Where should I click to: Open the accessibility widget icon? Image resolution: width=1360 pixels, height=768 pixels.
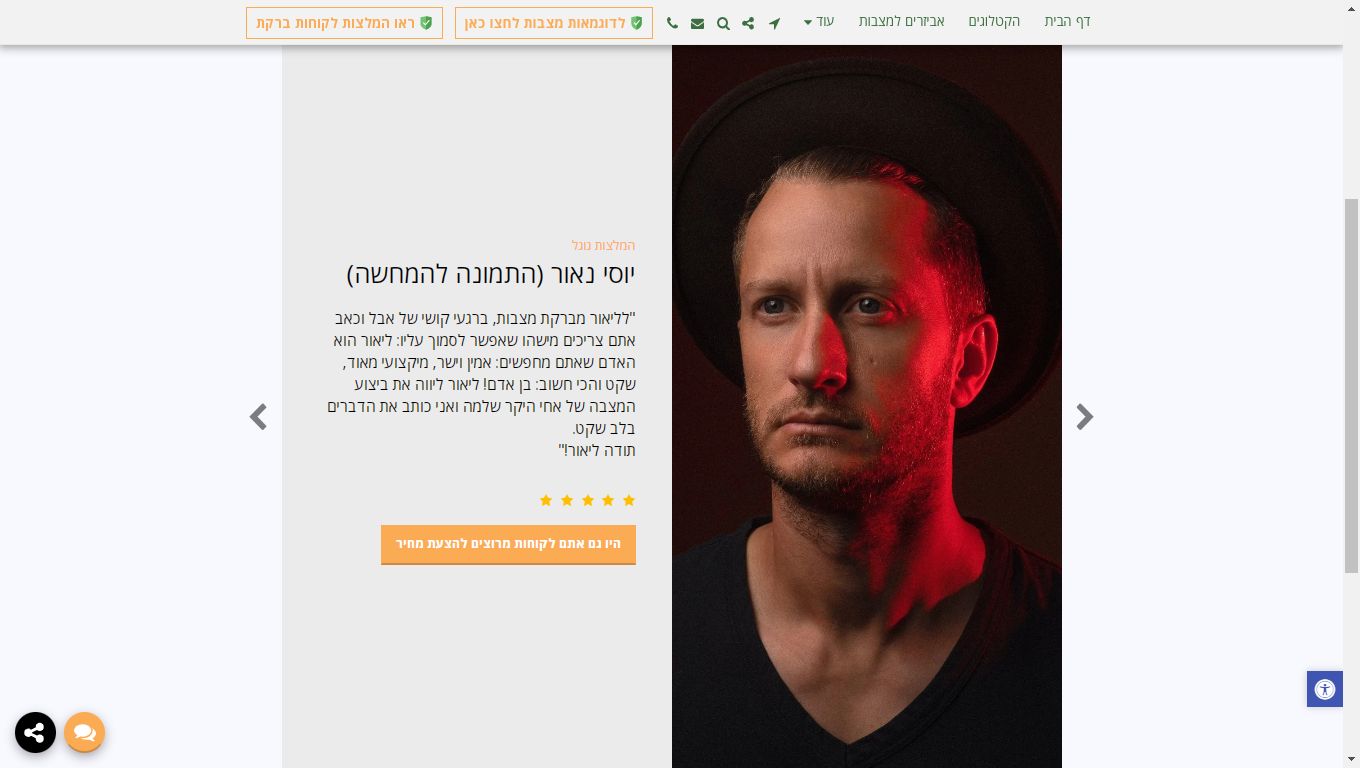[1325, 689]
